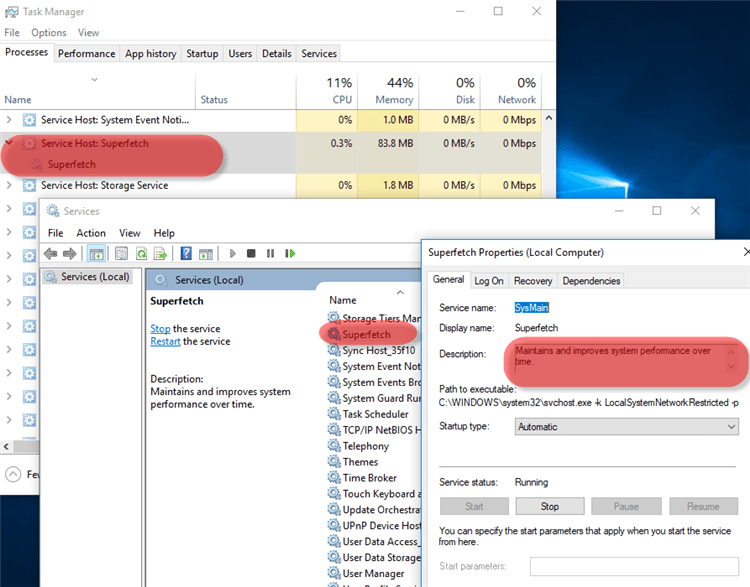This screenshot has height=587, width=750.
Task: Click Pause Service icon in toolbar
Action: 270,254
